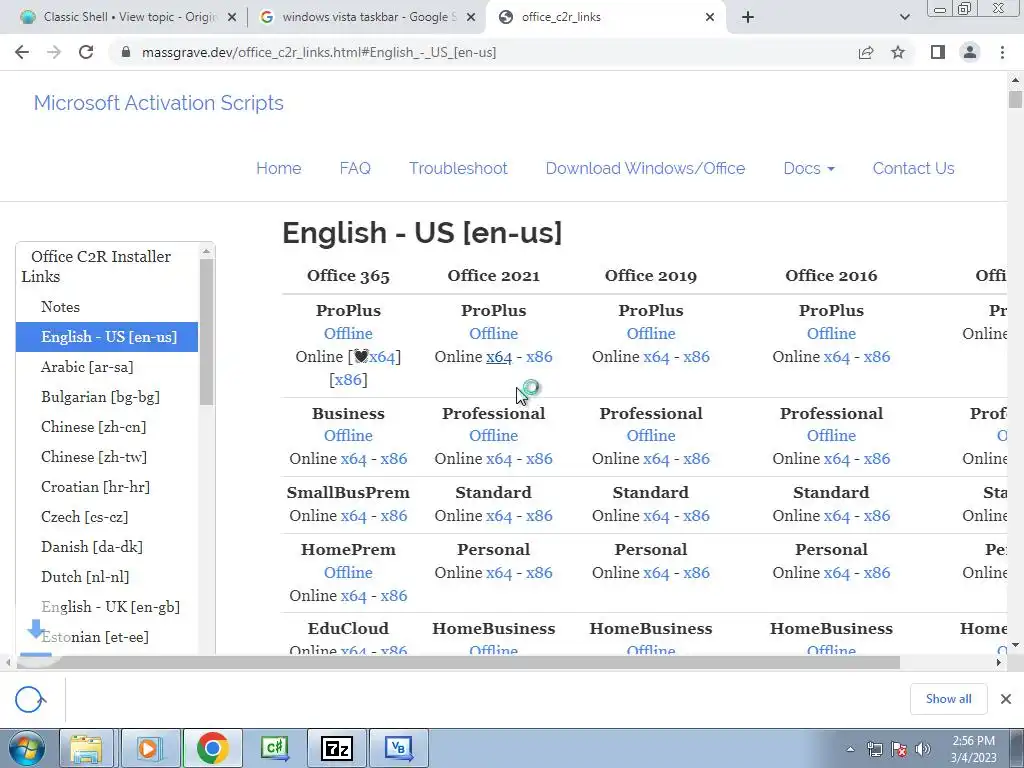Viewport: 1024px width, 768px height.
Task: Open the Windows Start orb
Action: point(27,748)
